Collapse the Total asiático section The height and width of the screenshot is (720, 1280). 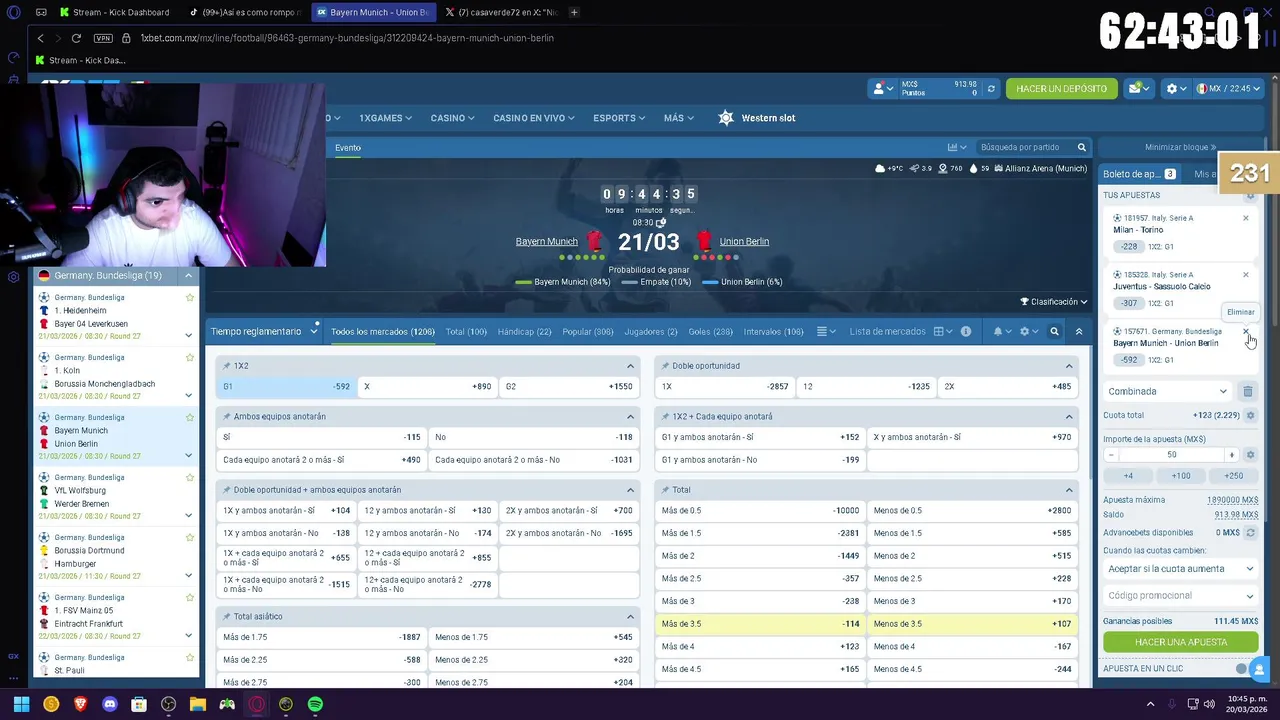(630, 617)
